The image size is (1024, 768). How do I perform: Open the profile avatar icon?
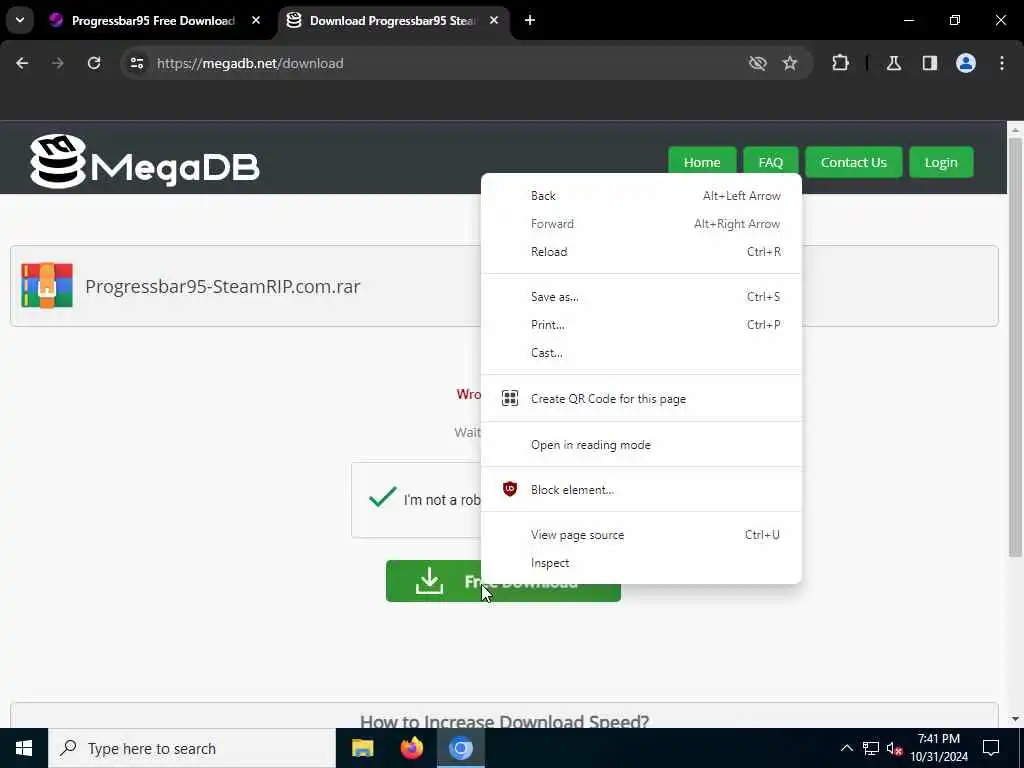point(966,63)
